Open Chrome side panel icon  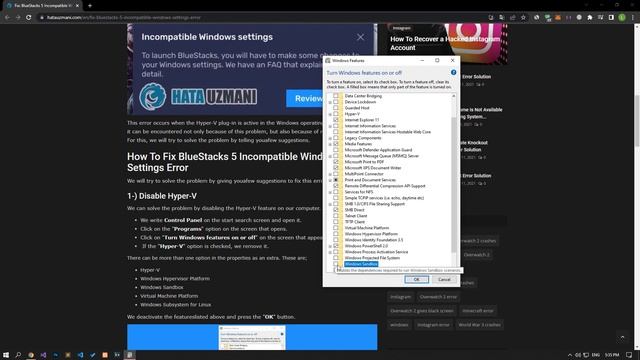click(611, 18)
